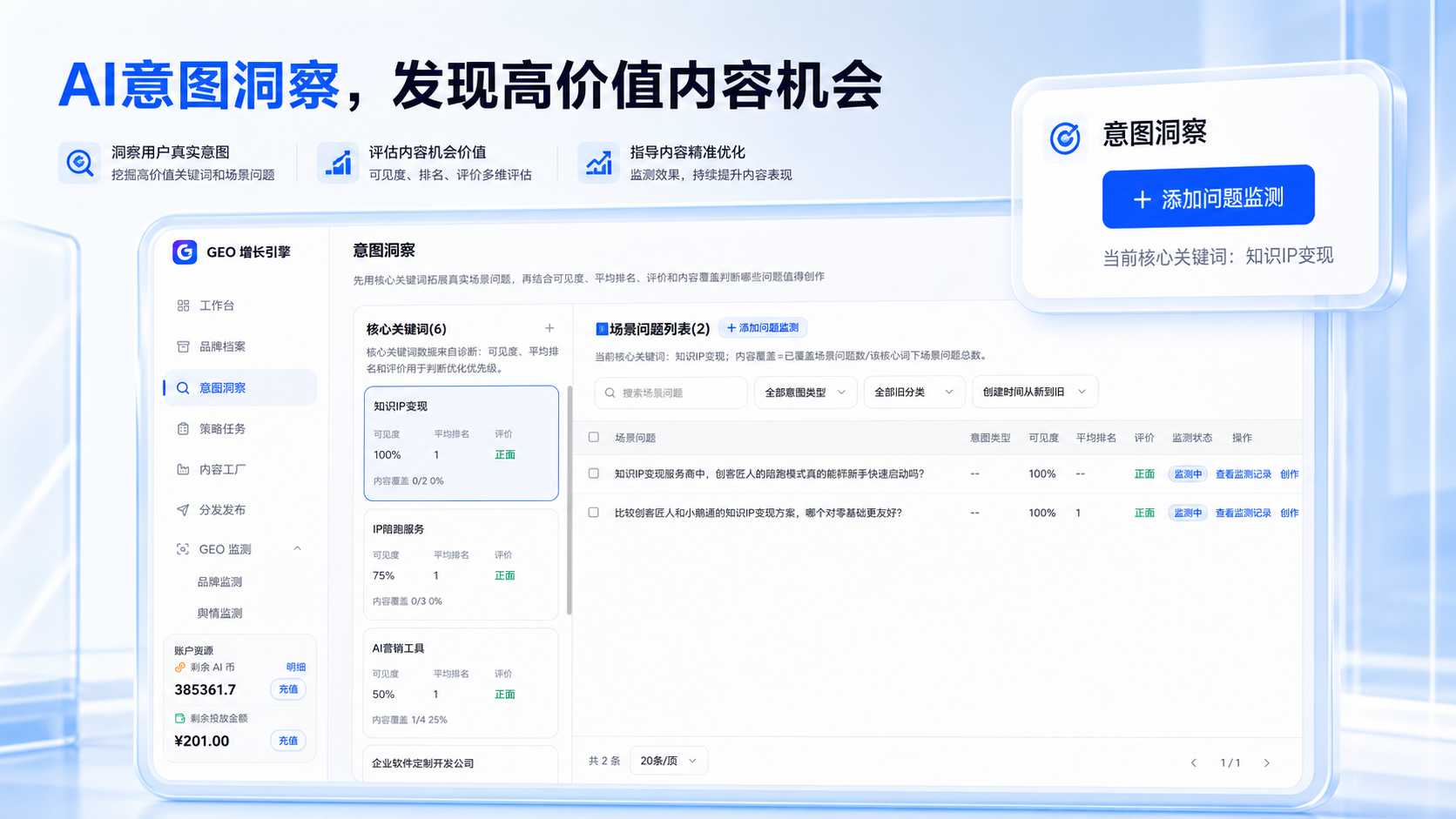Click the large 添加问题监测 blue button
The height and width of the screenshot is (819, 1456).
(x=1208, y=198)
